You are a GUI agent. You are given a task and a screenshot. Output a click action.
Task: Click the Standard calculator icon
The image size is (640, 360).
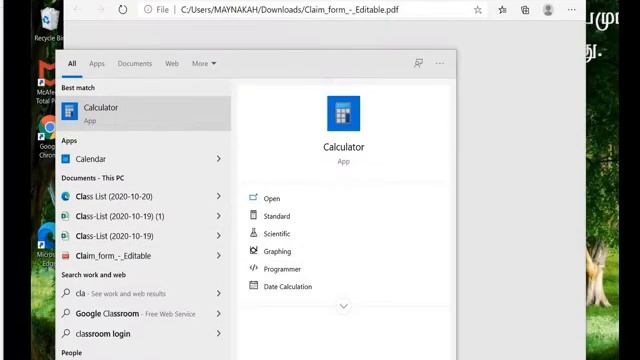tap(253, 215)
